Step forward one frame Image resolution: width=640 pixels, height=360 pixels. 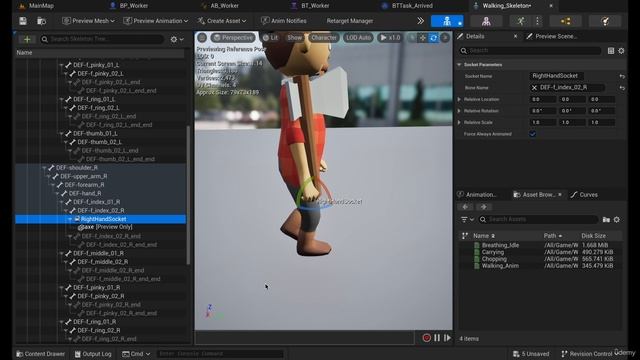tap(447, 338)
